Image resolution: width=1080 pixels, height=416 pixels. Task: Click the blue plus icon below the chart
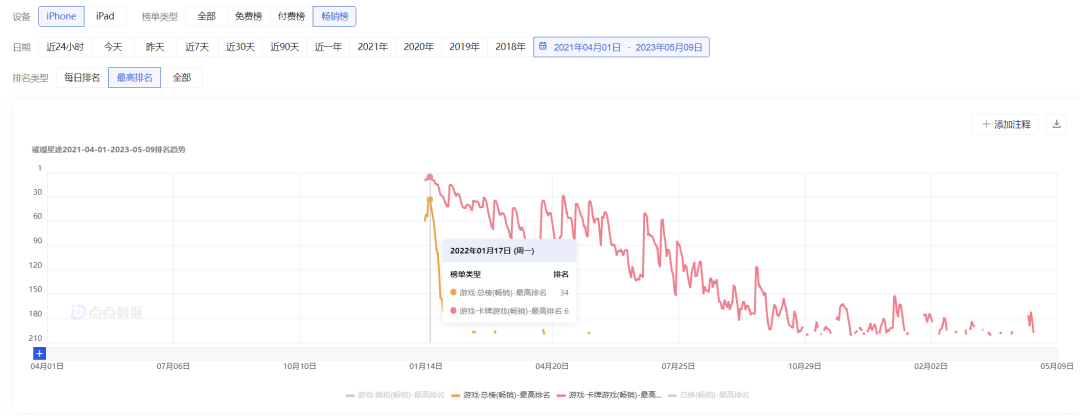[39, 353]
